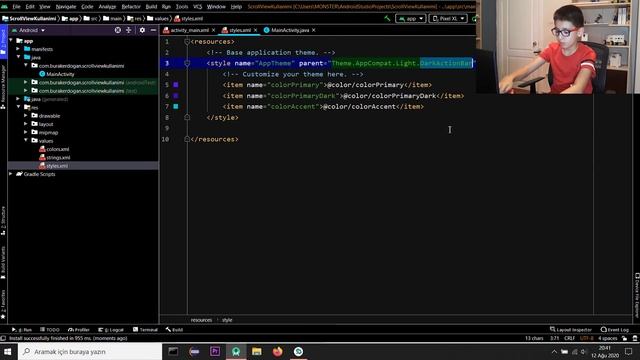Viewport: 640px width, 360px height.
Task: Click the Windows taskbar search field
Action: [90, 351]
